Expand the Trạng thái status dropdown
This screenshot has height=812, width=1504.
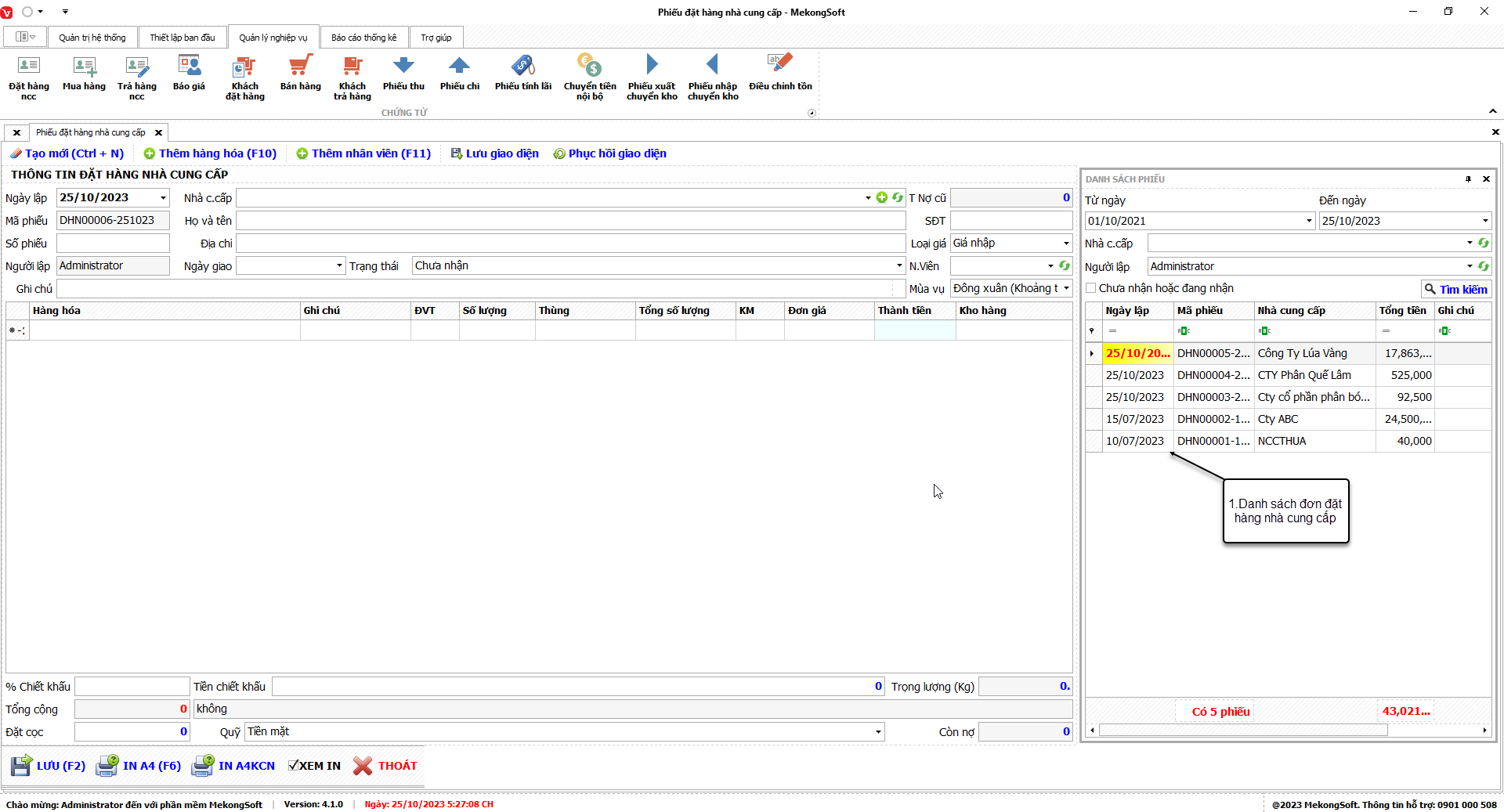tap(898, 266)
